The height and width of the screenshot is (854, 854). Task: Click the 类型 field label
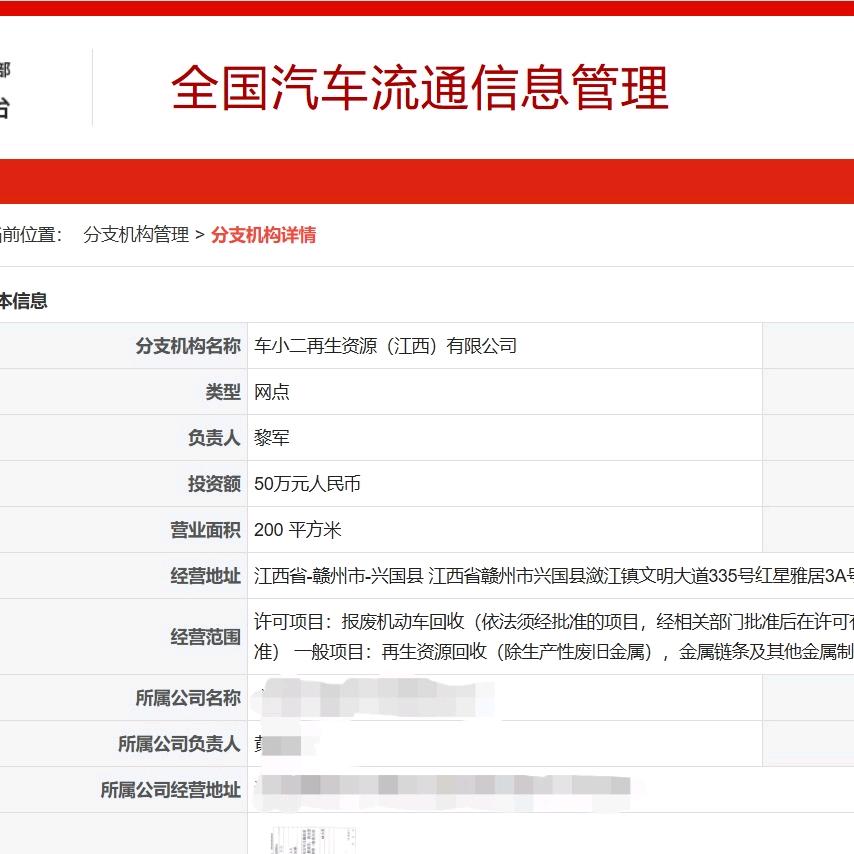pyautogui.click(x=223, y=392)
